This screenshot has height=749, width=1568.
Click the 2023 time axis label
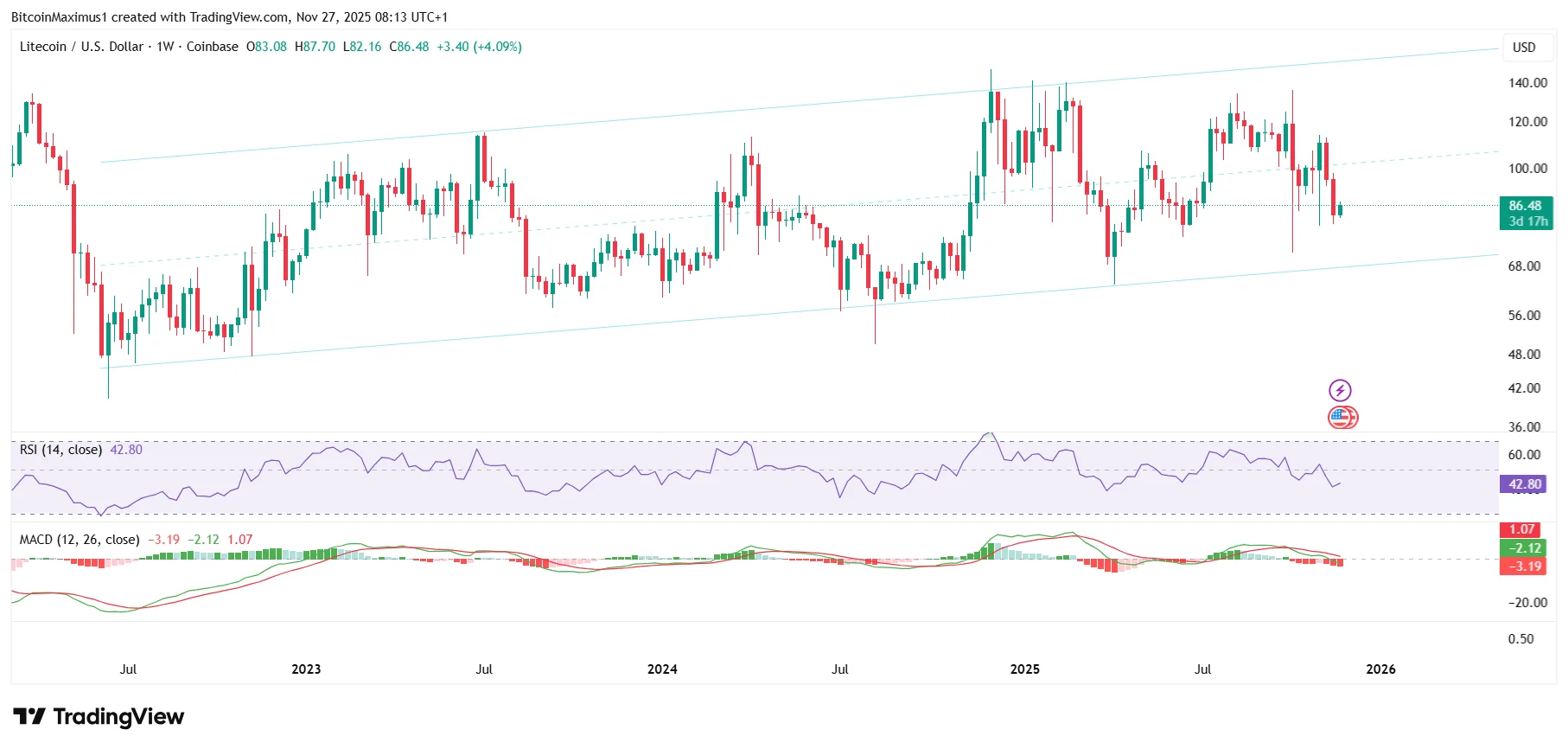[306, 669]
